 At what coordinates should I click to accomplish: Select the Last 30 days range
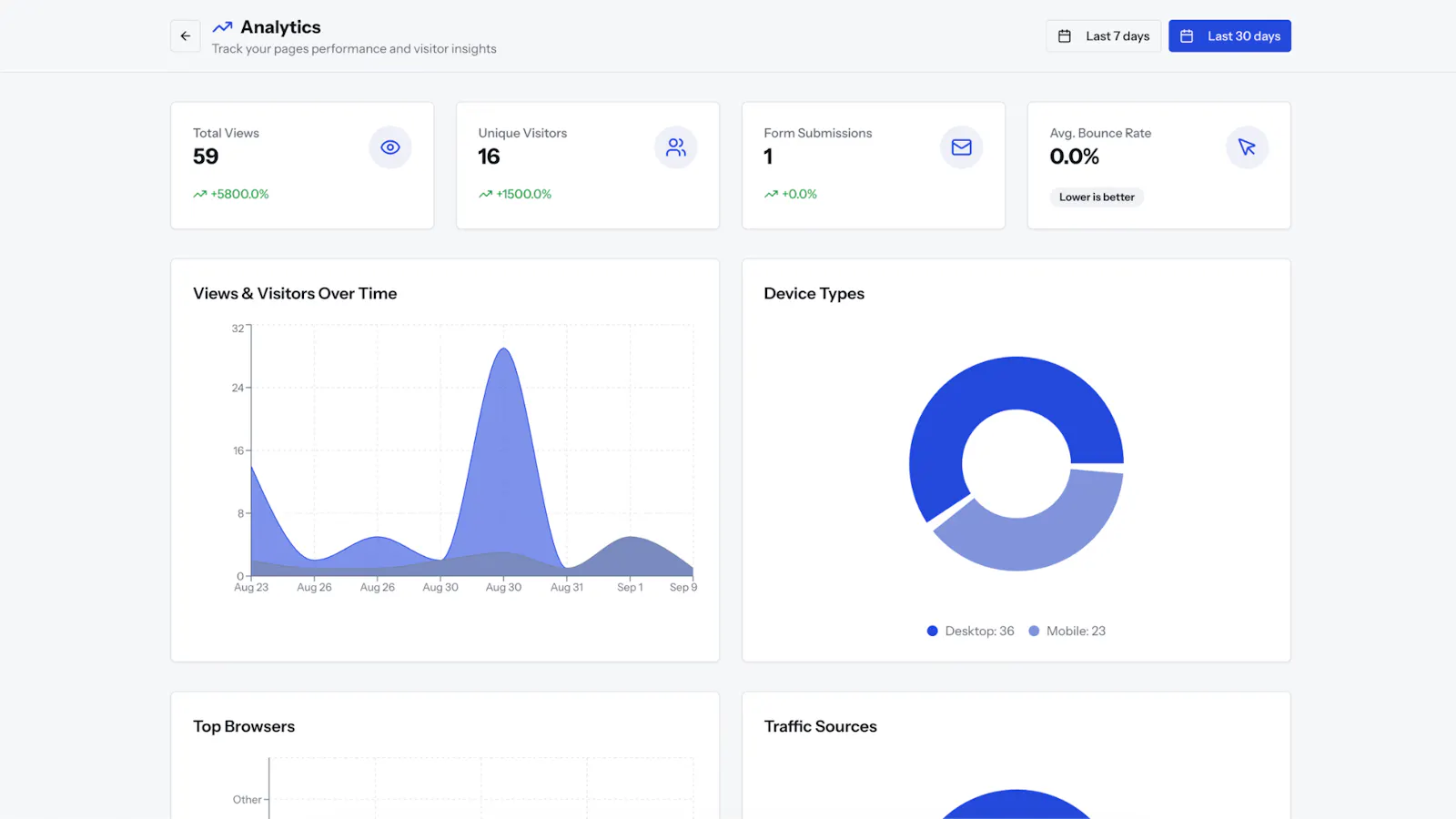[x=1229, y=36]
